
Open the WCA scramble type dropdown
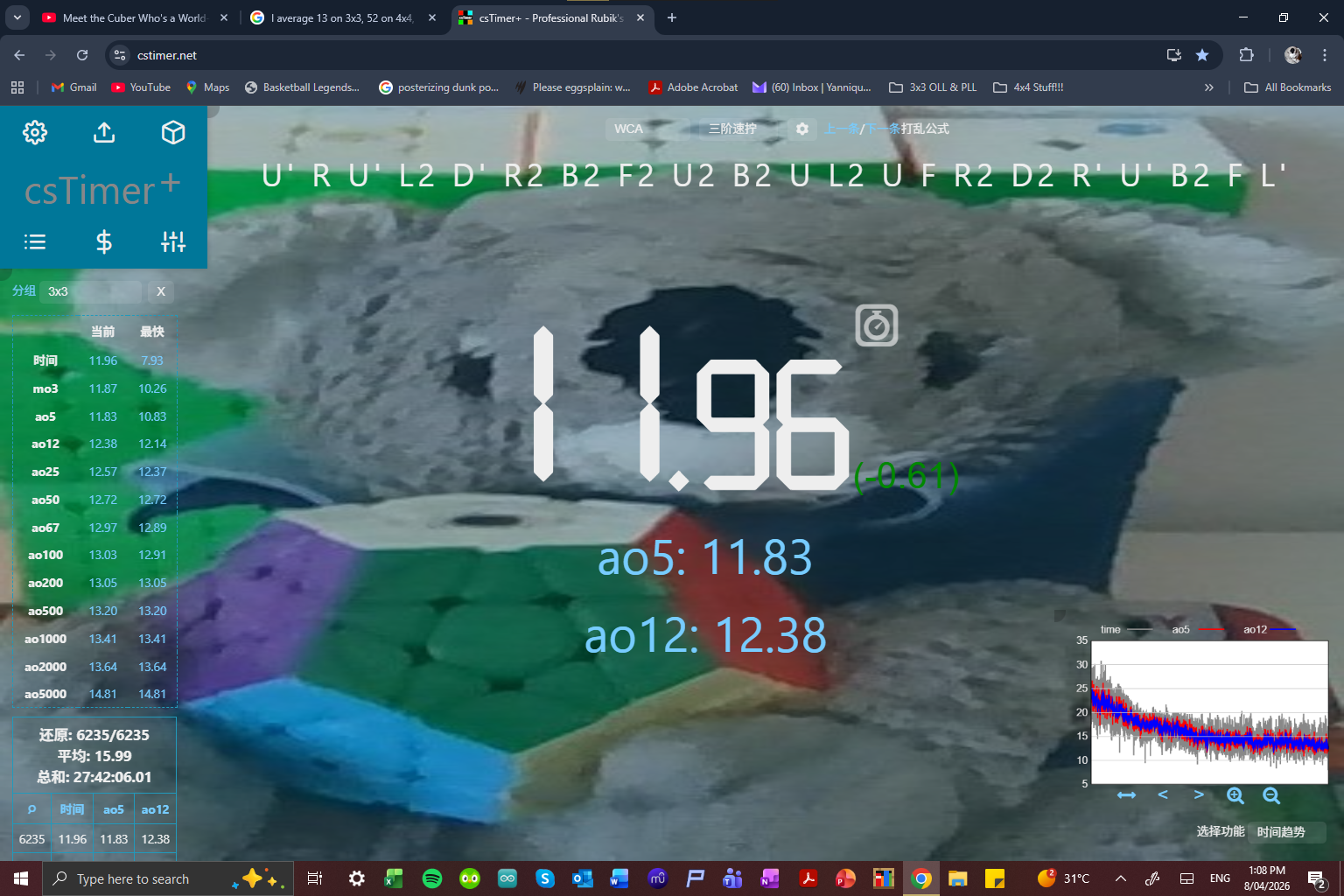(x=647, y=129)
